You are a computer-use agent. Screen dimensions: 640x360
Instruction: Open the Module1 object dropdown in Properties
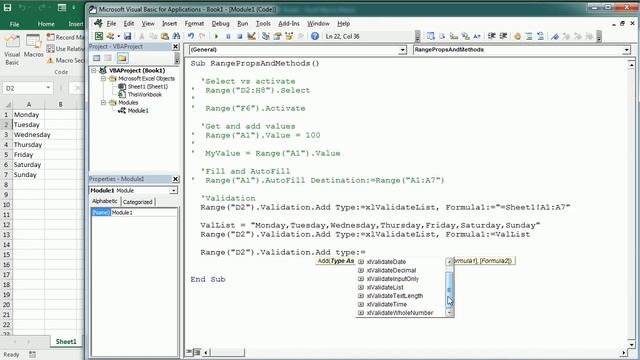(x=173, y=191)
